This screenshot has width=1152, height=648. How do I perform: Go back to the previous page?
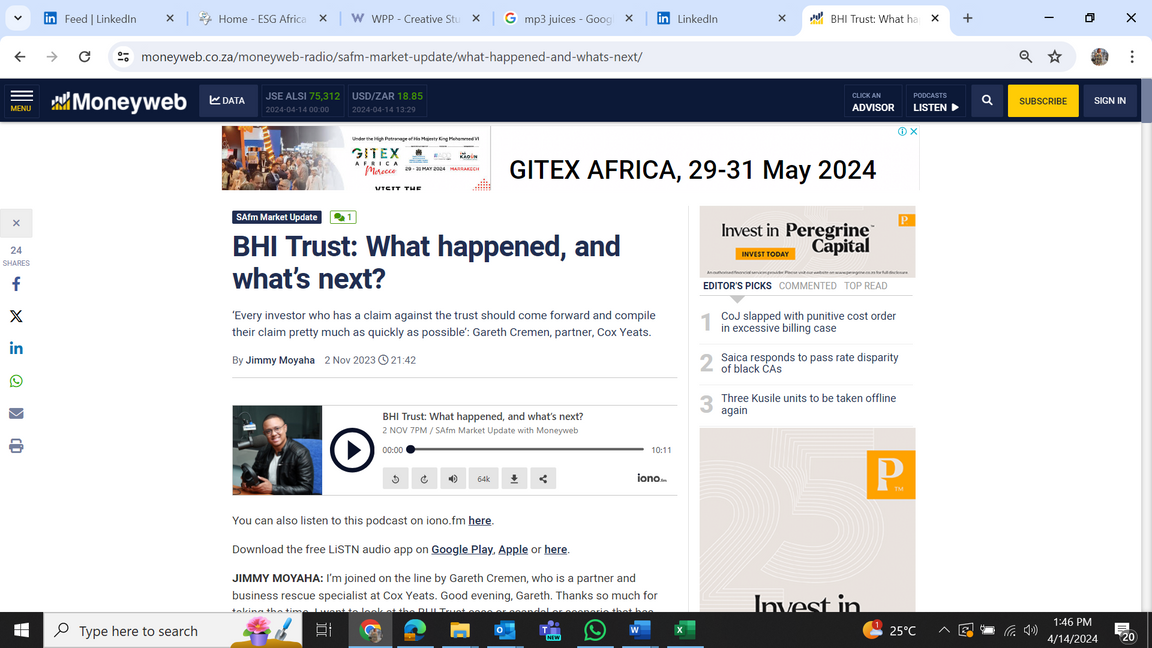click(x=20, y=57)
